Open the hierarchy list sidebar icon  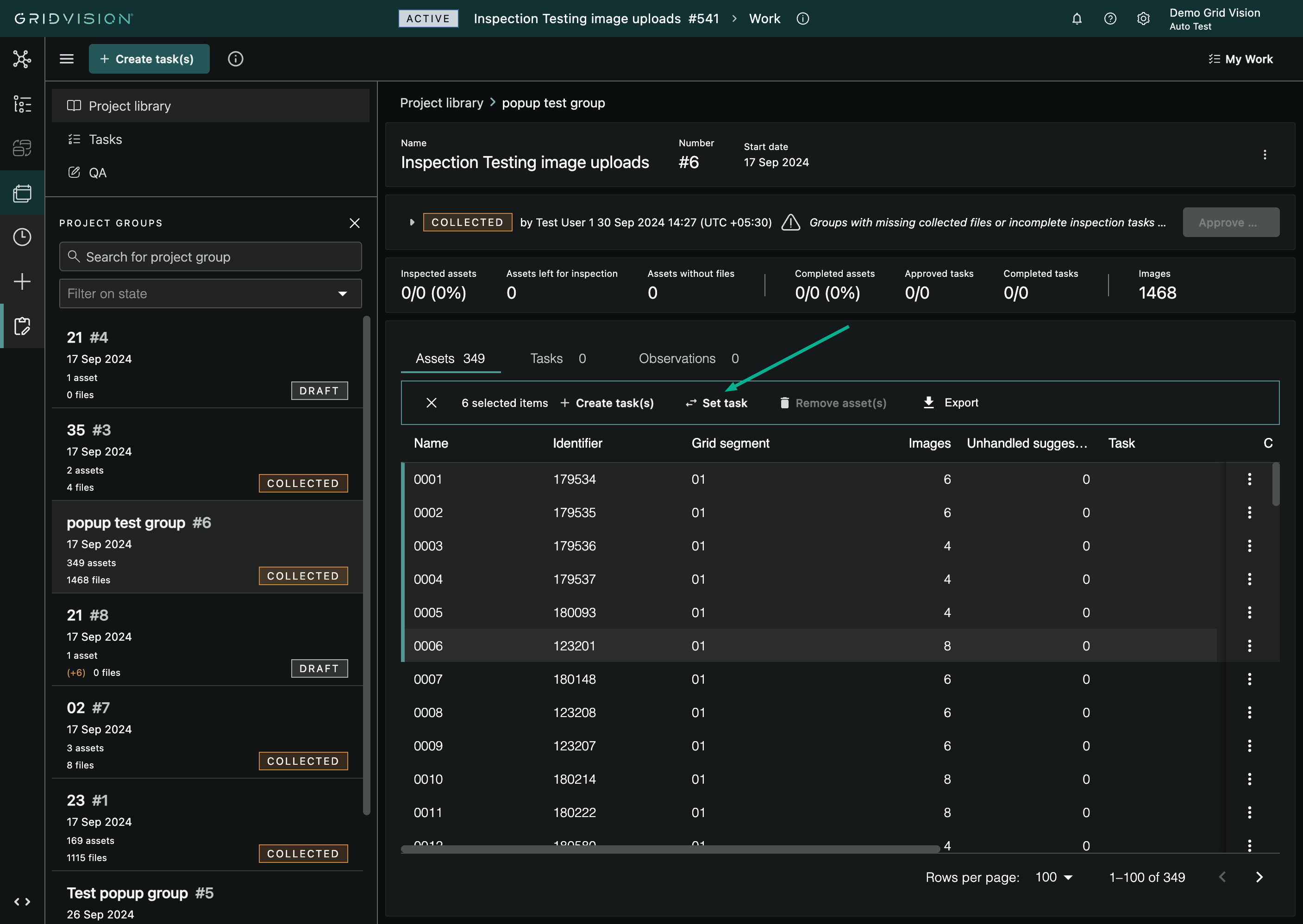coord(22,104)
